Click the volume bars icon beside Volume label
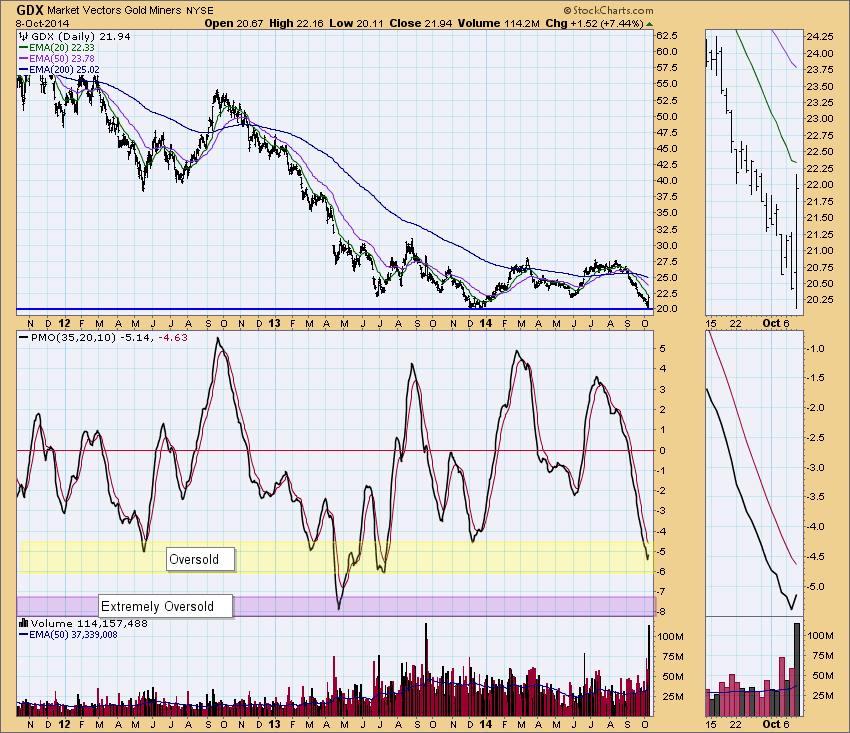 23,624
